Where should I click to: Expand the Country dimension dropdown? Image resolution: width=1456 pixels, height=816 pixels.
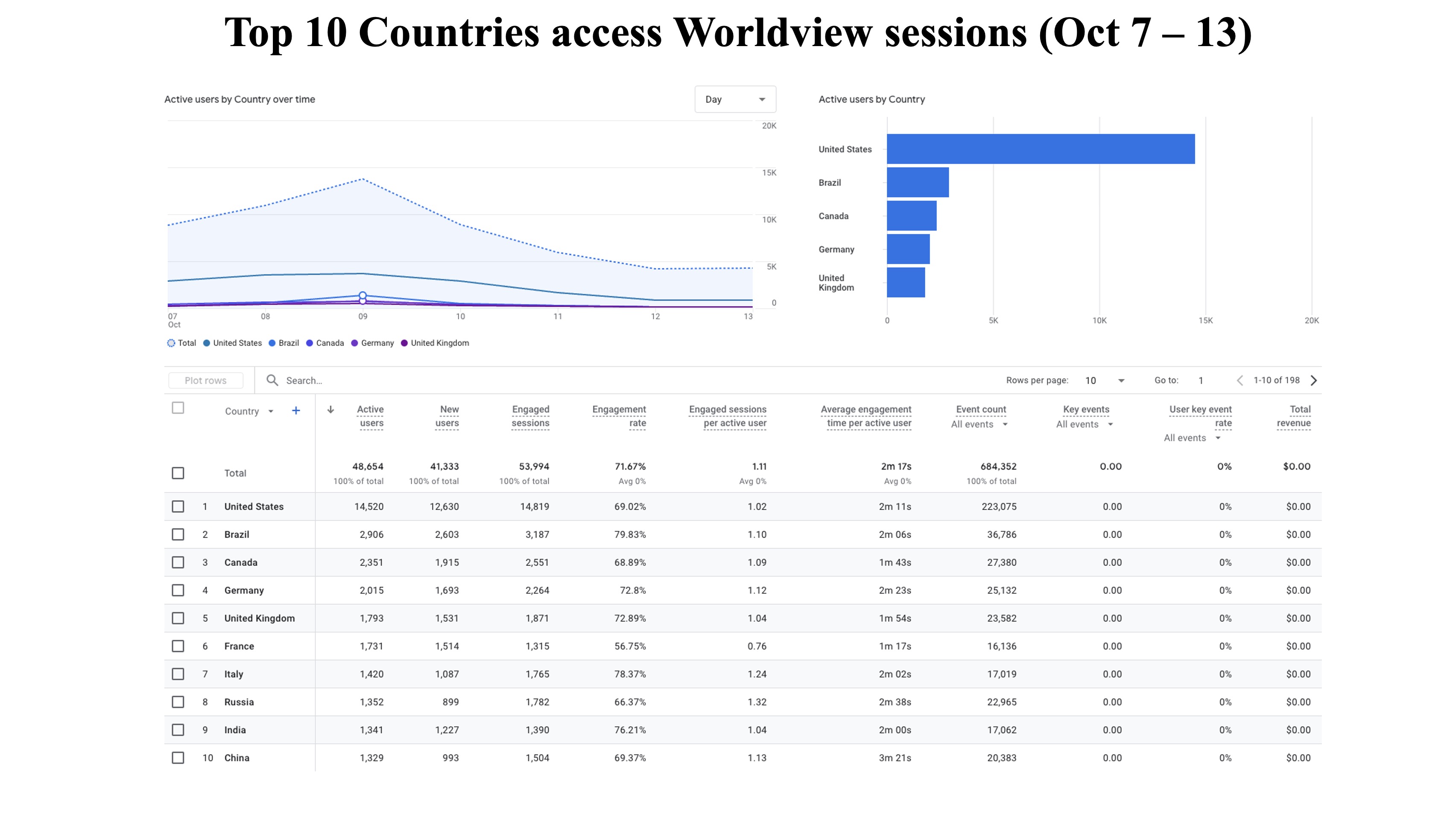[x=249, y=411]
